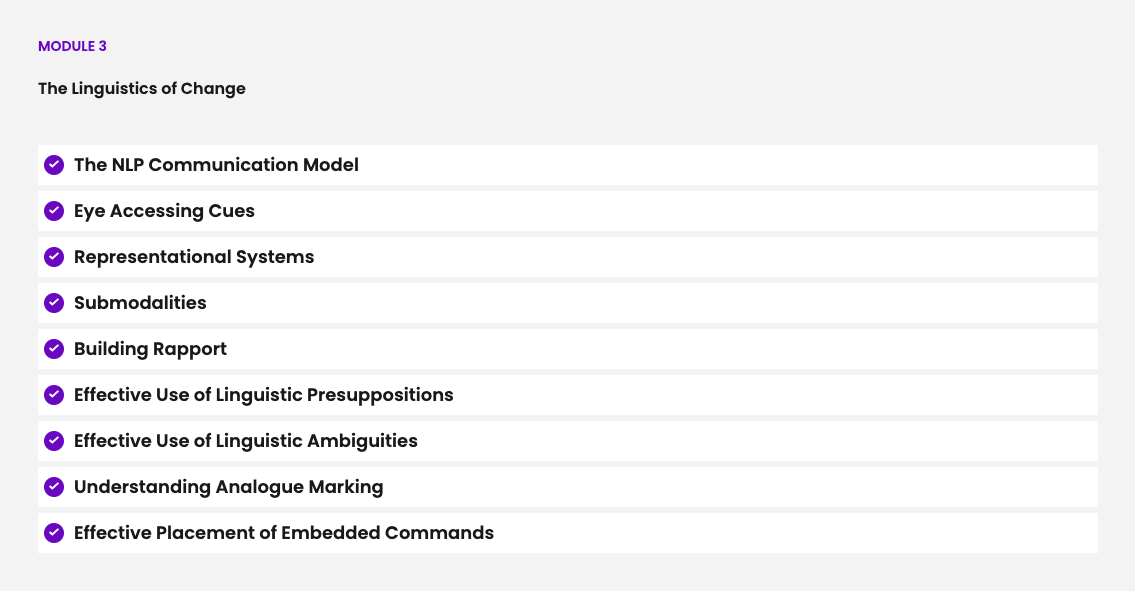Click the check icon beside Embedded Commands lesson
The width and height of the screenshot is (1135, 591).
point(54,533)
